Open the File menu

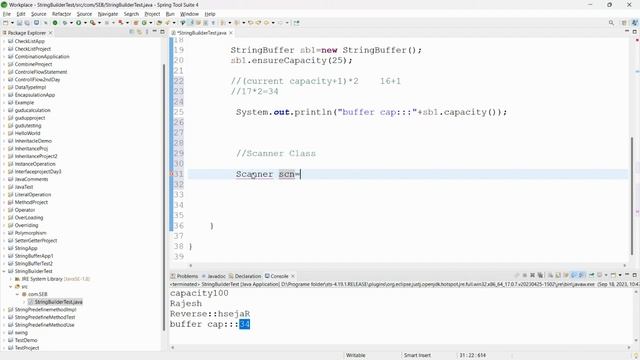coord(7,14)
